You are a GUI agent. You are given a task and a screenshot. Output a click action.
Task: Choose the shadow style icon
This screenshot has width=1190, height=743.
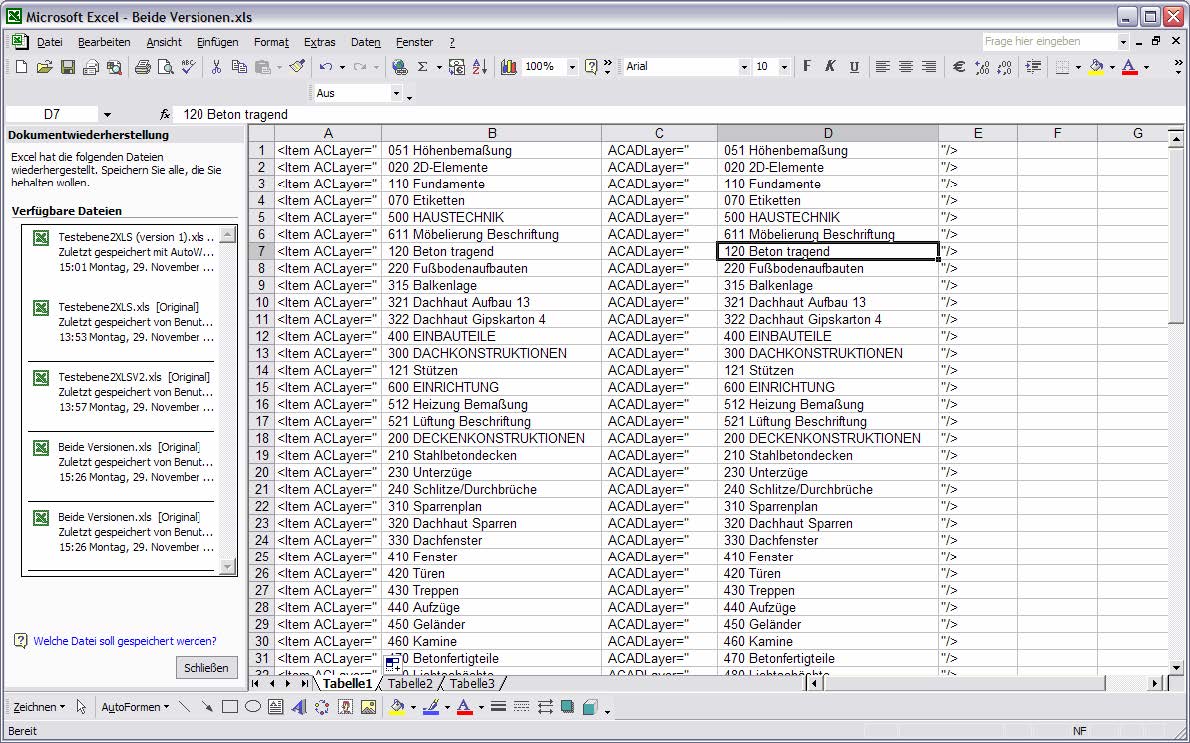[567, 707]
